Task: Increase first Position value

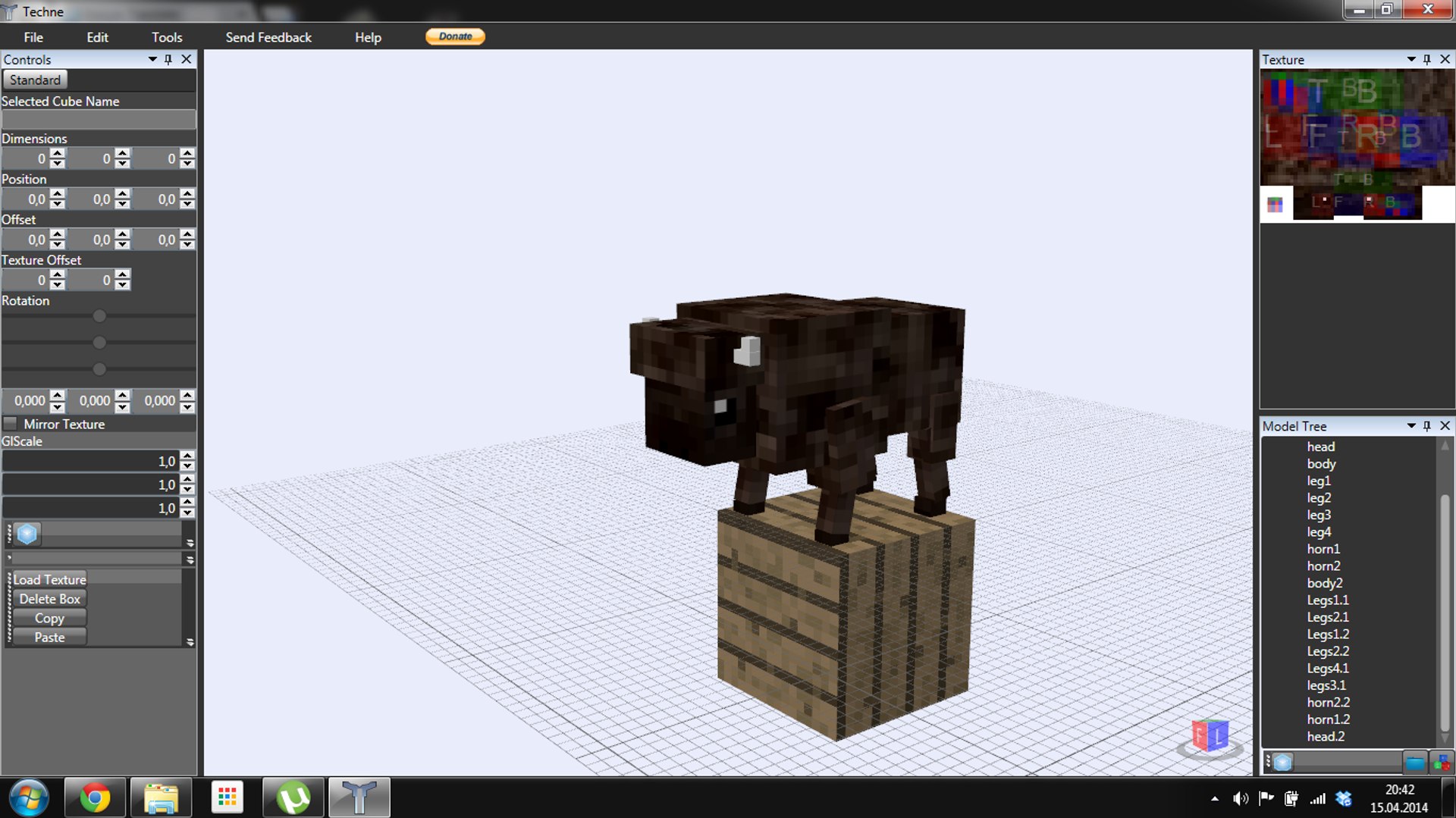Action: [58, 194]
